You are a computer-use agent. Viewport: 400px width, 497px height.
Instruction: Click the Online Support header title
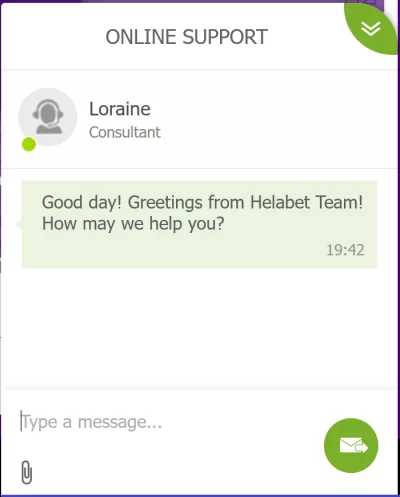click(x=187, y=37)
